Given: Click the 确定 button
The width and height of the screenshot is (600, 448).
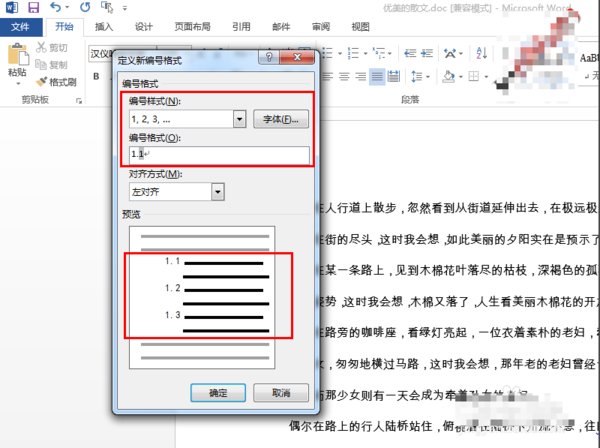Looking at the screenshot, I should click(218, 393).
